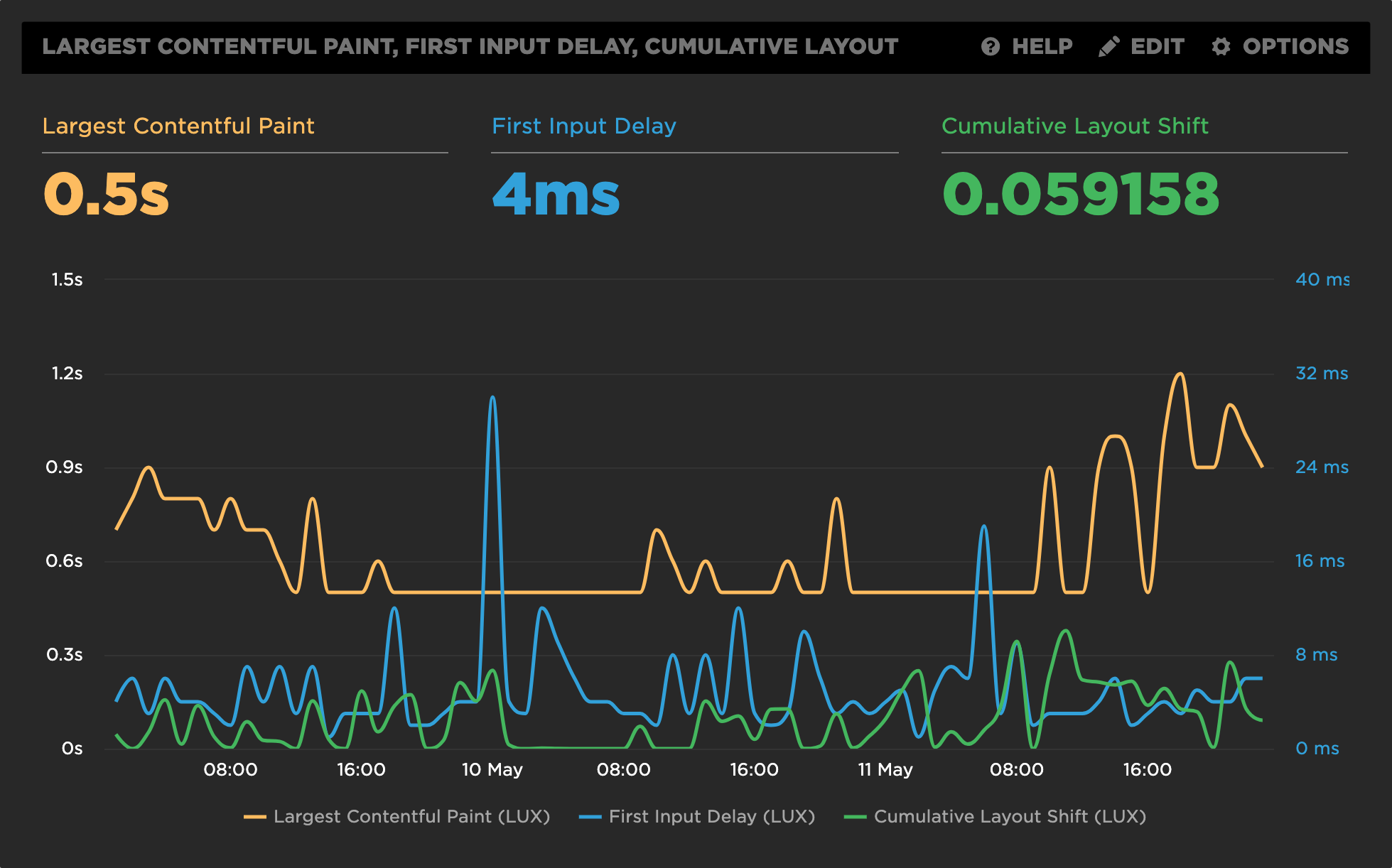
Task: Click the 10 May axis label
Action: pyautogui.click(x=492, y=770)
